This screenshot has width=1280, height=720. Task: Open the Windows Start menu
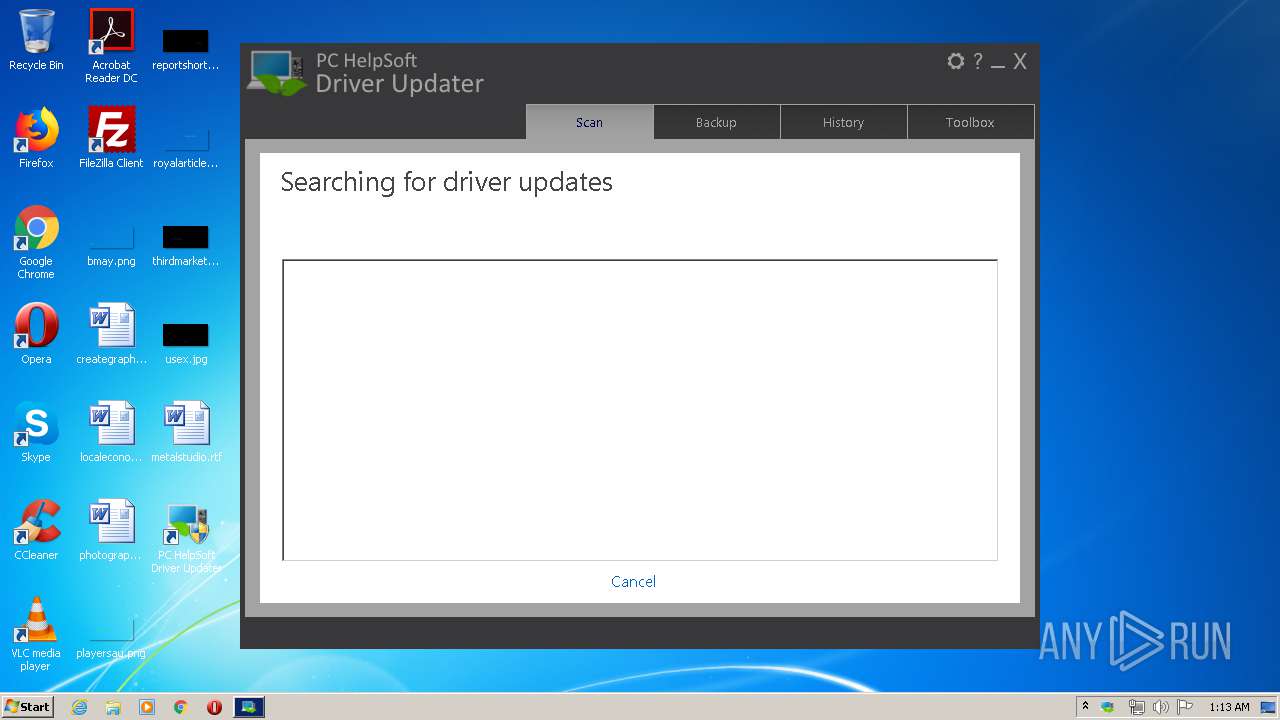(28, 706)
